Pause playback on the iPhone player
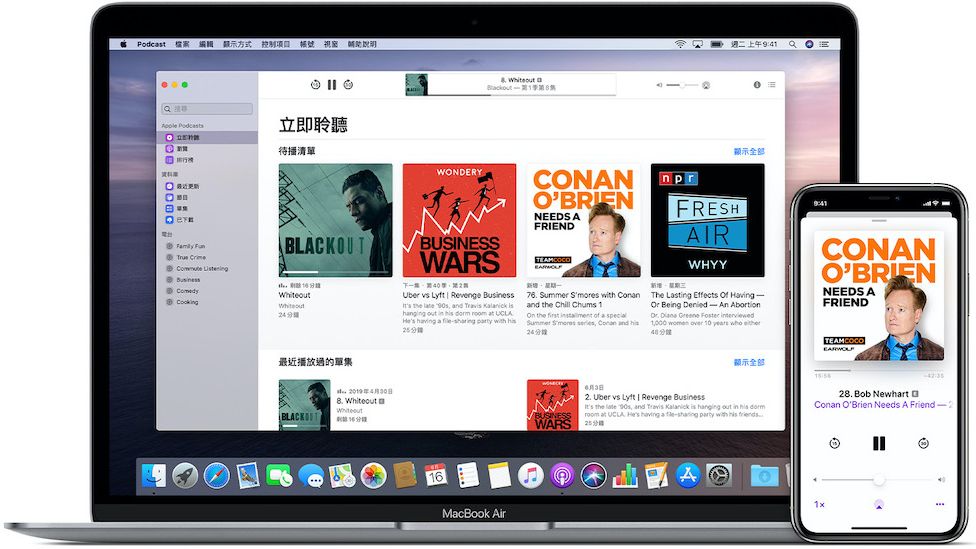 879,443
